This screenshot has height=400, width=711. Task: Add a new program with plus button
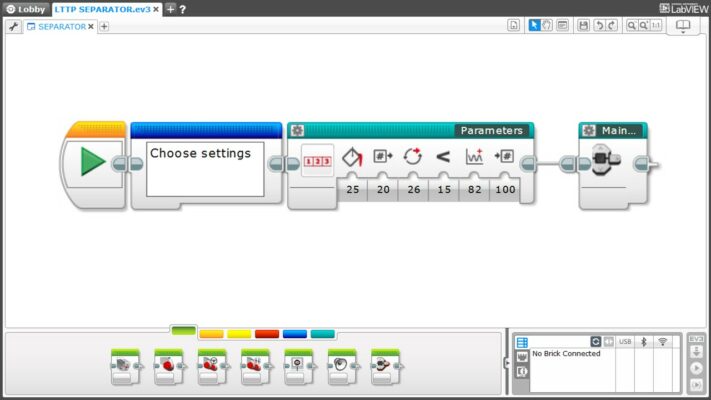click(x=104, y=26)
